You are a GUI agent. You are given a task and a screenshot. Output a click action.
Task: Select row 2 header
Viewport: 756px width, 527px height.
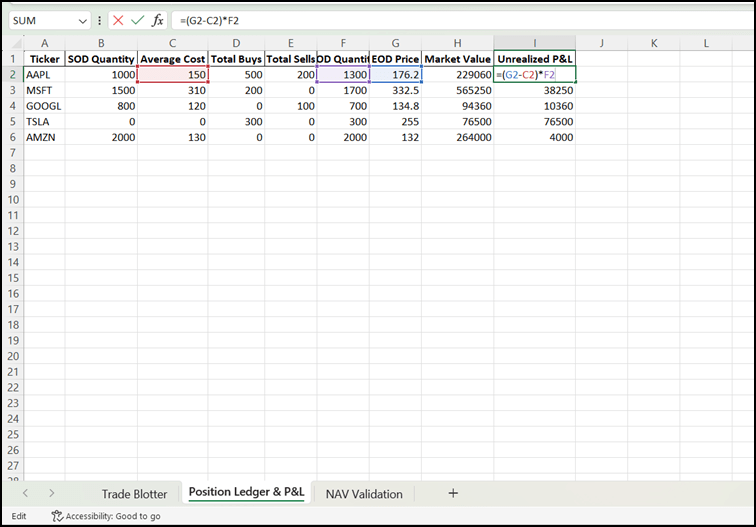pyautogui.click(x=13, y=74)
